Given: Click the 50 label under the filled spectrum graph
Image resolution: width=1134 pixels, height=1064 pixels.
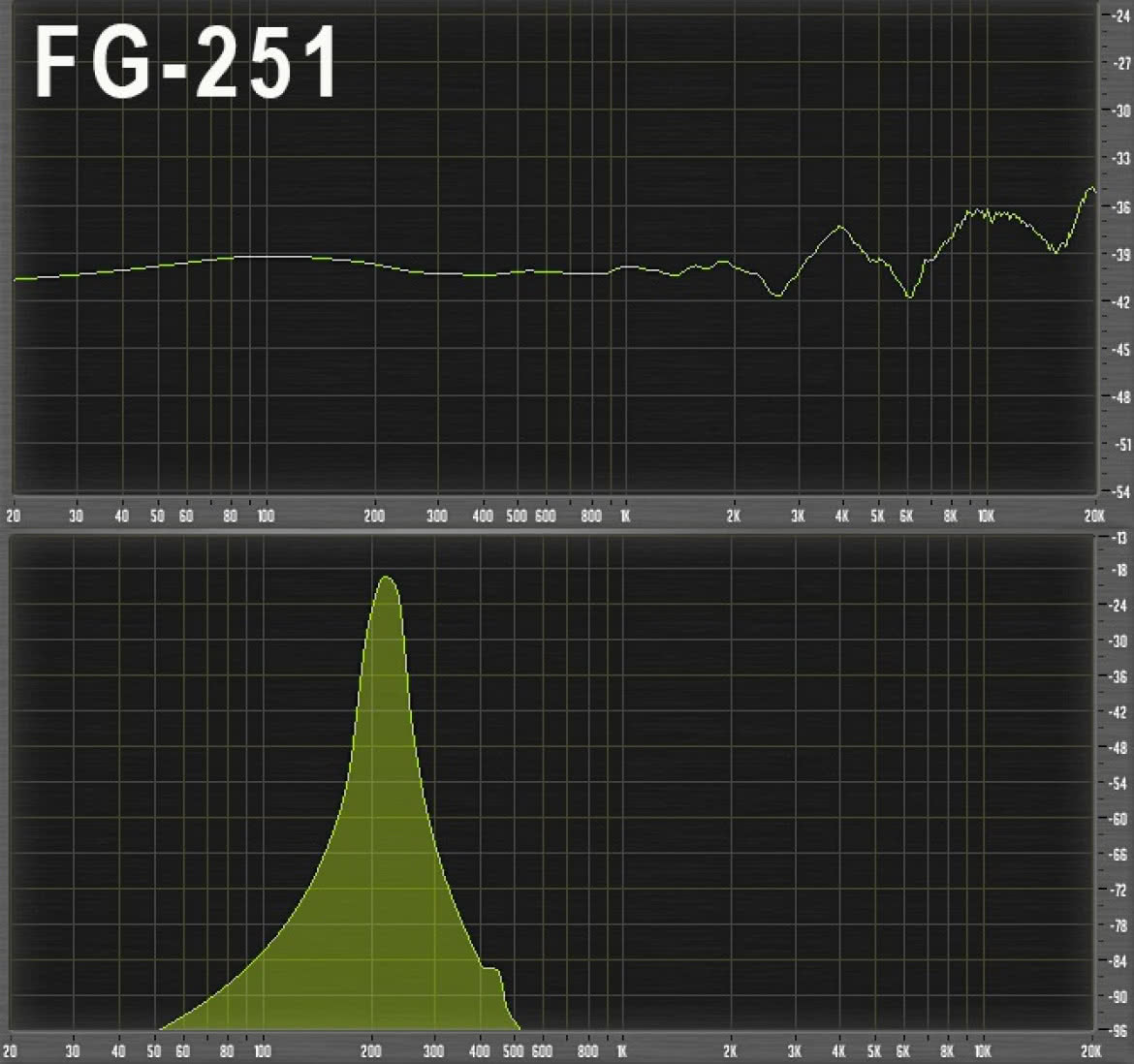Looking at the screenshot, I should click(x=154, y=1051).
